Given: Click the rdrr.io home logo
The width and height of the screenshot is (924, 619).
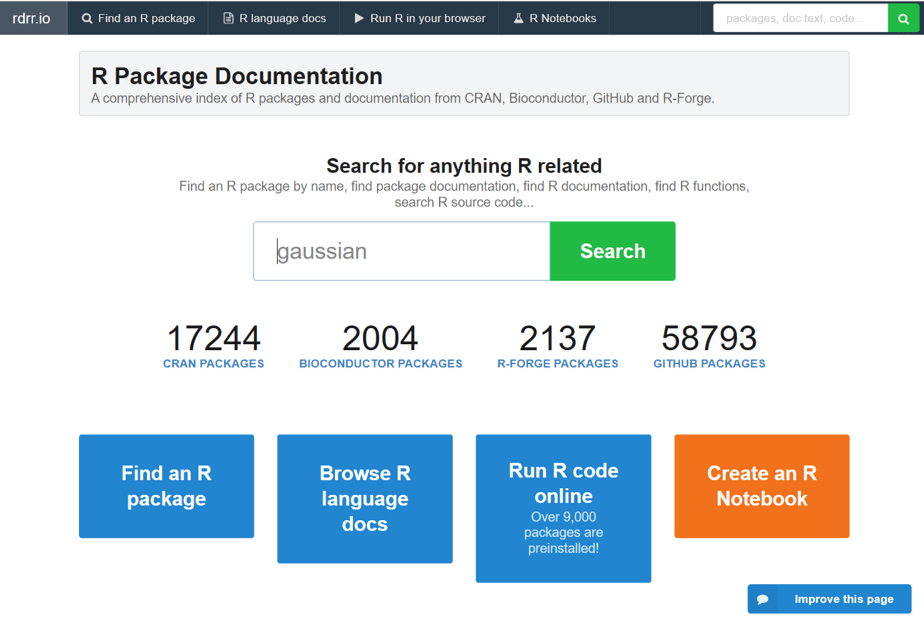Looking at the screenshot, I should tap(32, 18).
